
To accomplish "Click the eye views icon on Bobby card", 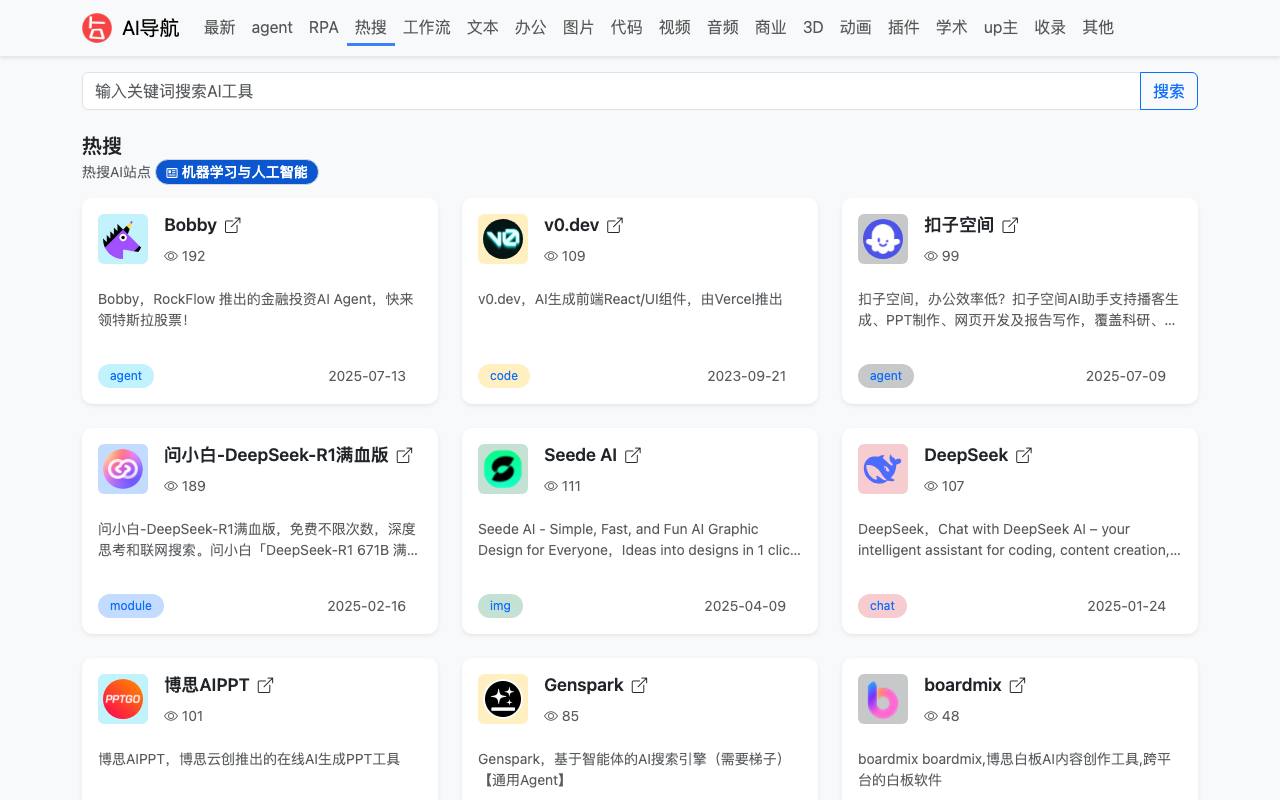I will point(171,256).
